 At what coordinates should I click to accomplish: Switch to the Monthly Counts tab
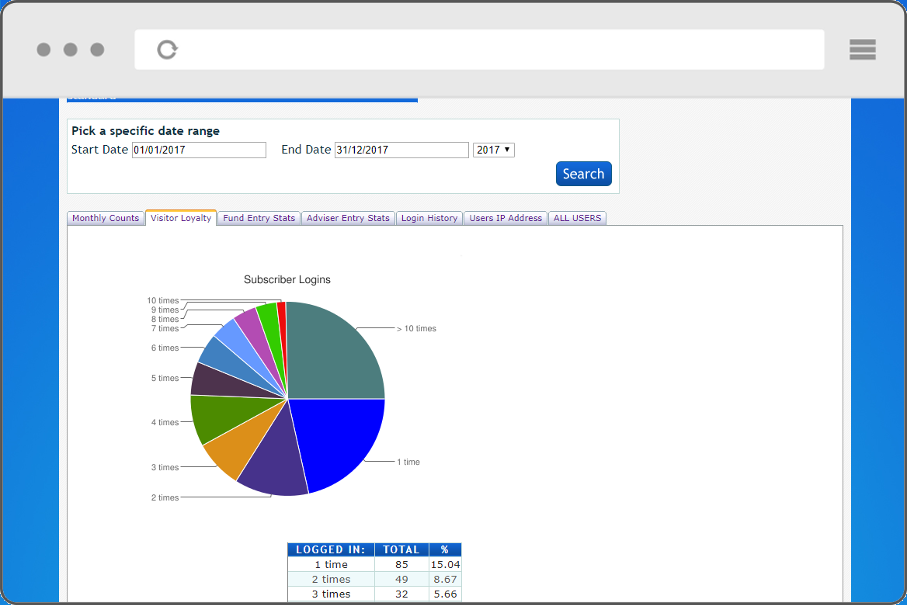pyautogui.click(x=106, y=218)
